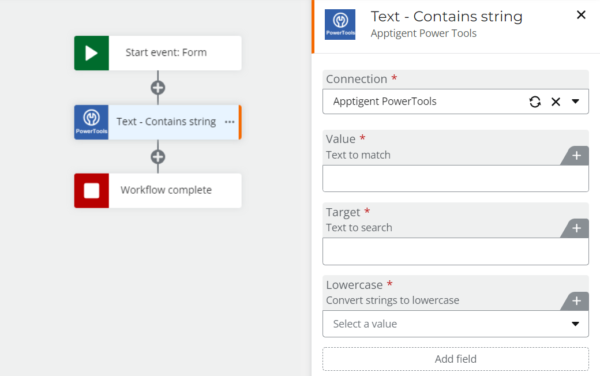Insert variable into Lowercase field

(x=576, y=301)
